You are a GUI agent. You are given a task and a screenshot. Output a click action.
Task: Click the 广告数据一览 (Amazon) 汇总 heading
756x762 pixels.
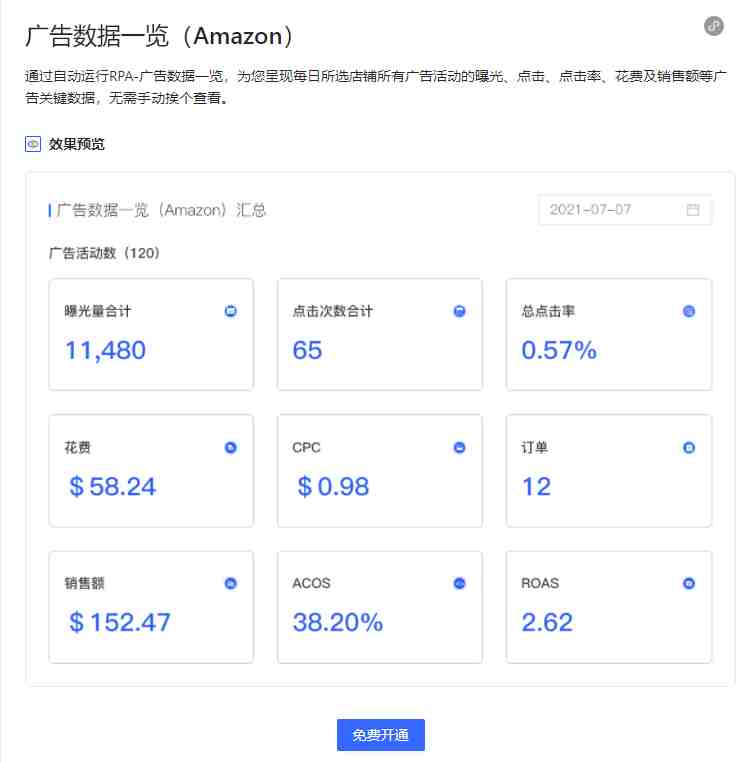click(161, 210)
